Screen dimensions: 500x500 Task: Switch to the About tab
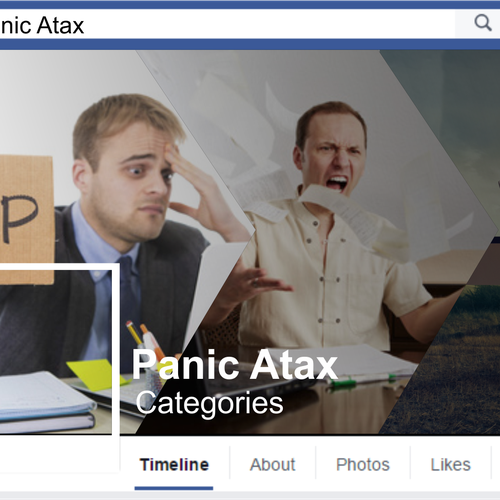[272, 464]
